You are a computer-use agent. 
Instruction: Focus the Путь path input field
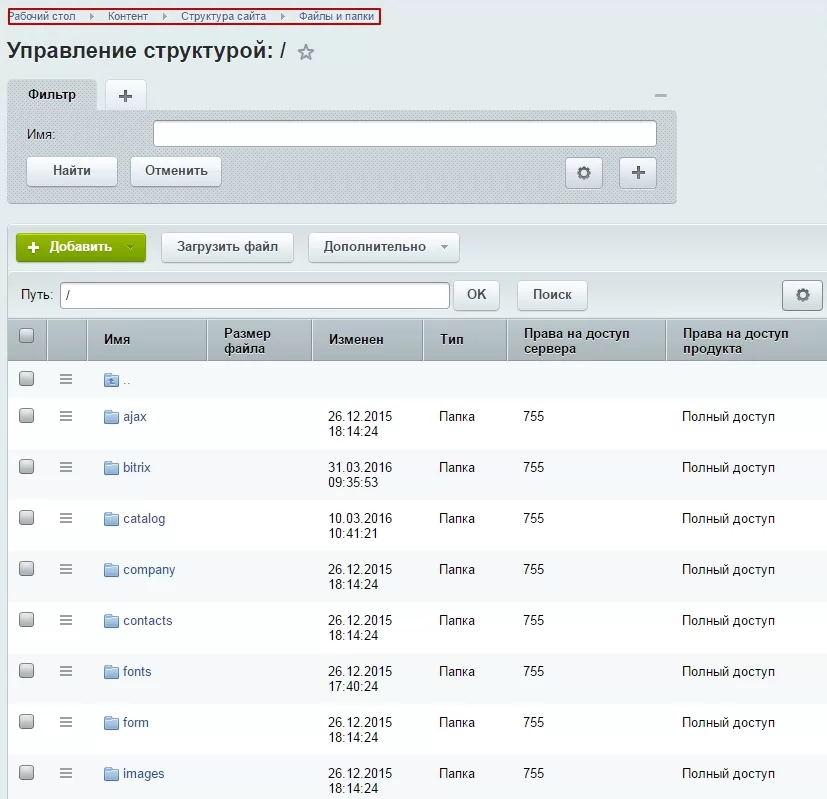coord(255,295)
